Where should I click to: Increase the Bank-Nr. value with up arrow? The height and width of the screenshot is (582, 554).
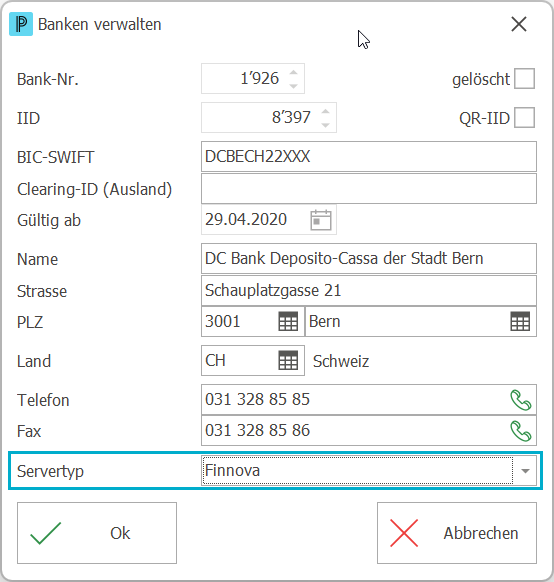coord(294,72)
